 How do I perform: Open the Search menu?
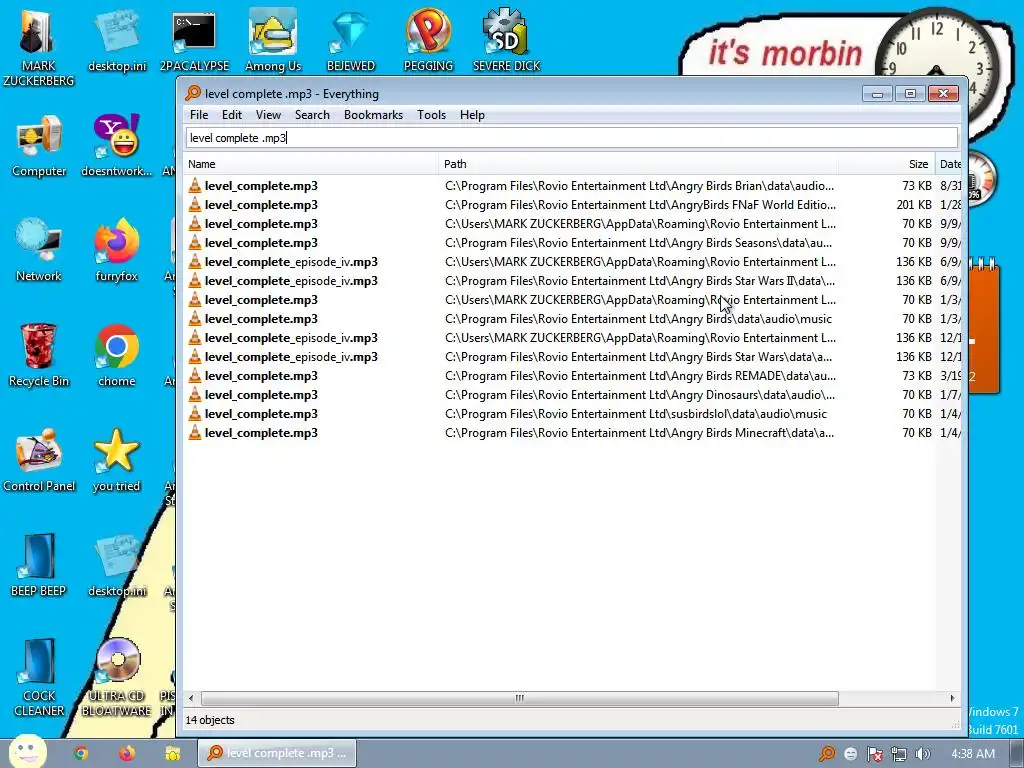tap(312, 115)
